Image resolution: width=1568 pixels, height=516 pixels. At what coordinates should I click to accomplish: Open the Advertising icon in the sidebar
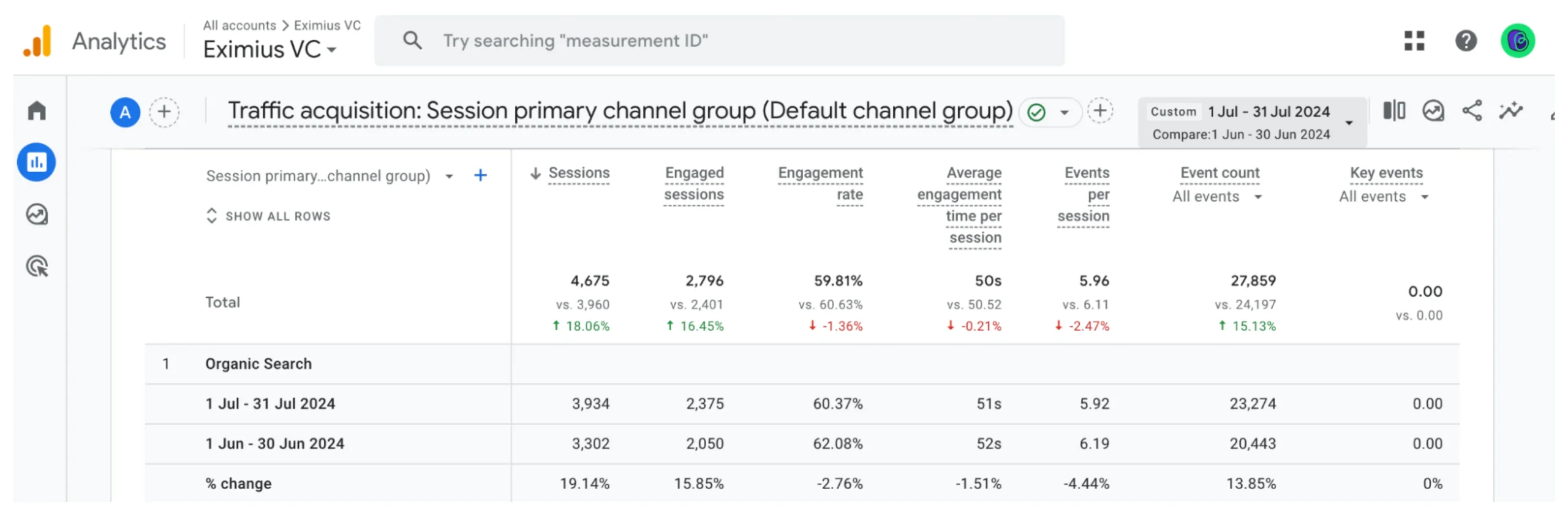pyautogui.click(x=37, y=267)
